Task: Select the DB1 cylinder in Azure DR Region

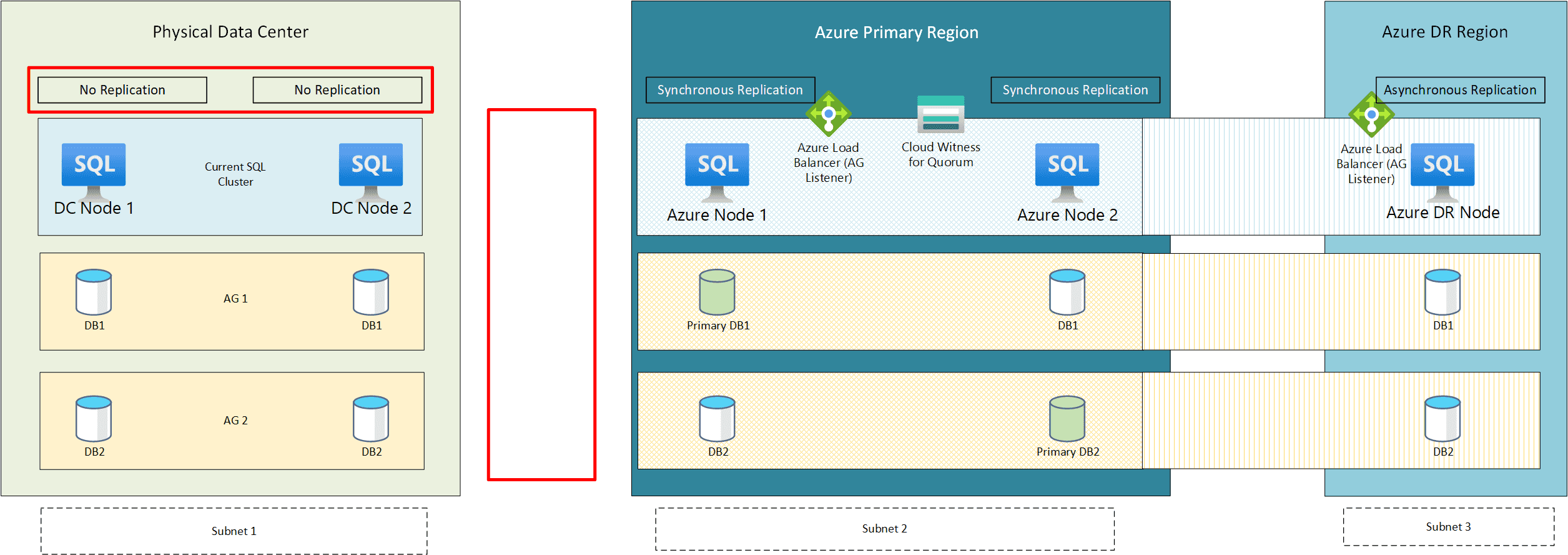Action: (x=1442, y=292)
